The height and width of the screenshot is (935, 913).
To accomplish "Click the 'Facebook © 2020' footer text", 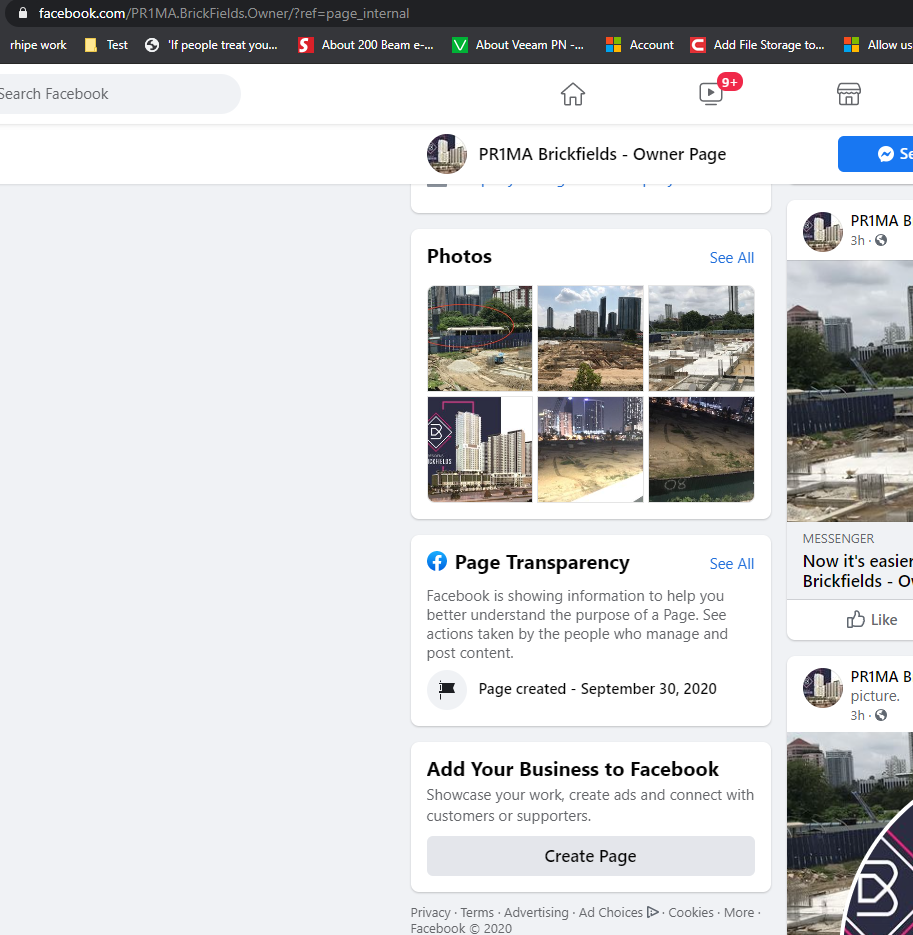I will click(461, 928).
